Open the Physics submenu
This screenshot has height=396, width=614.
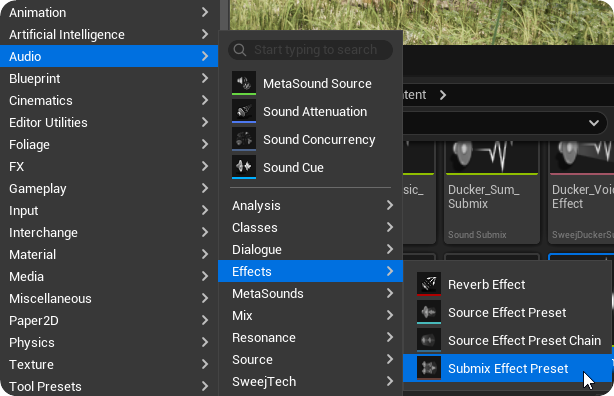(x=109, y=342)
